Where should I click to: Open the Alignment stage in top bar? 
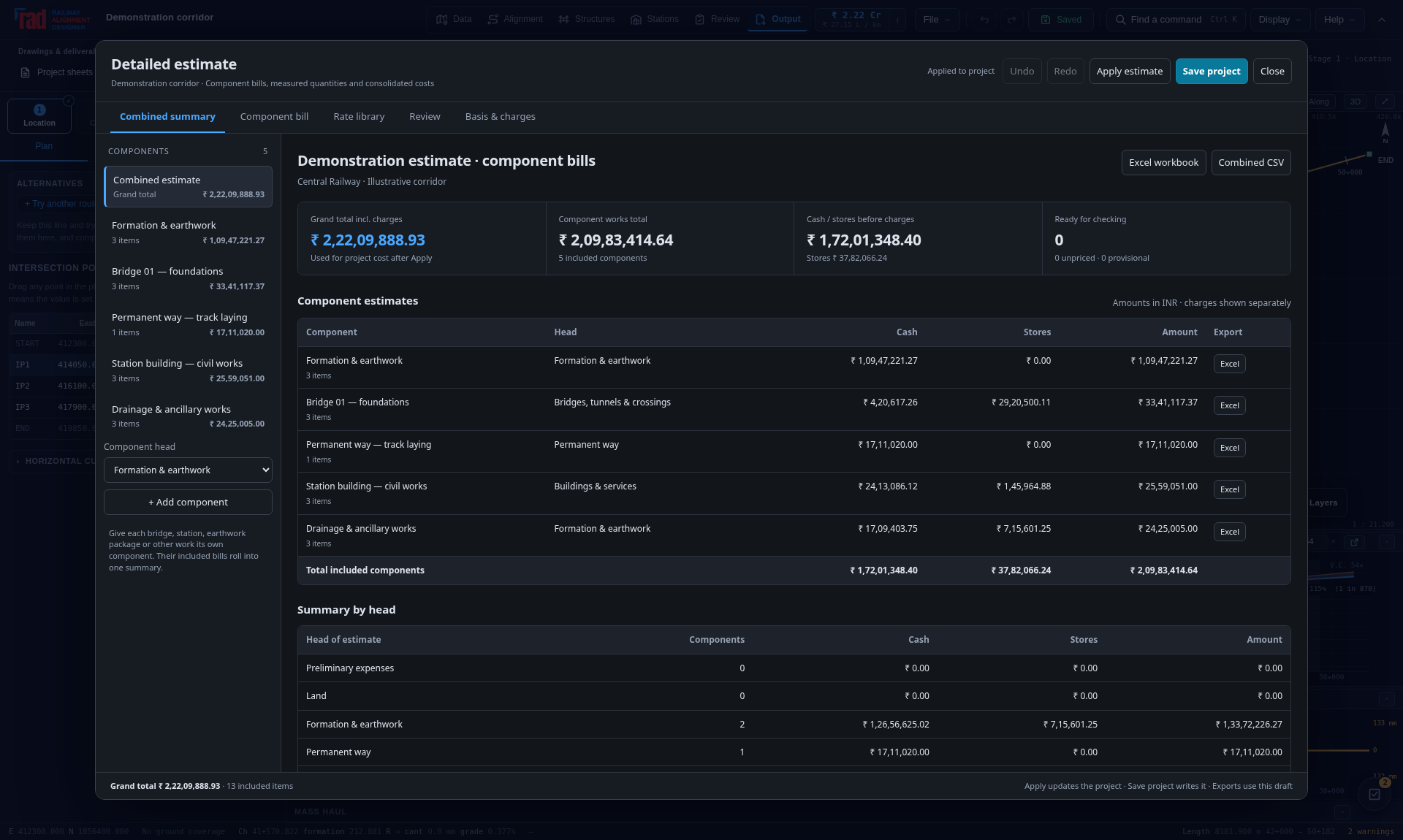(515, 19)
